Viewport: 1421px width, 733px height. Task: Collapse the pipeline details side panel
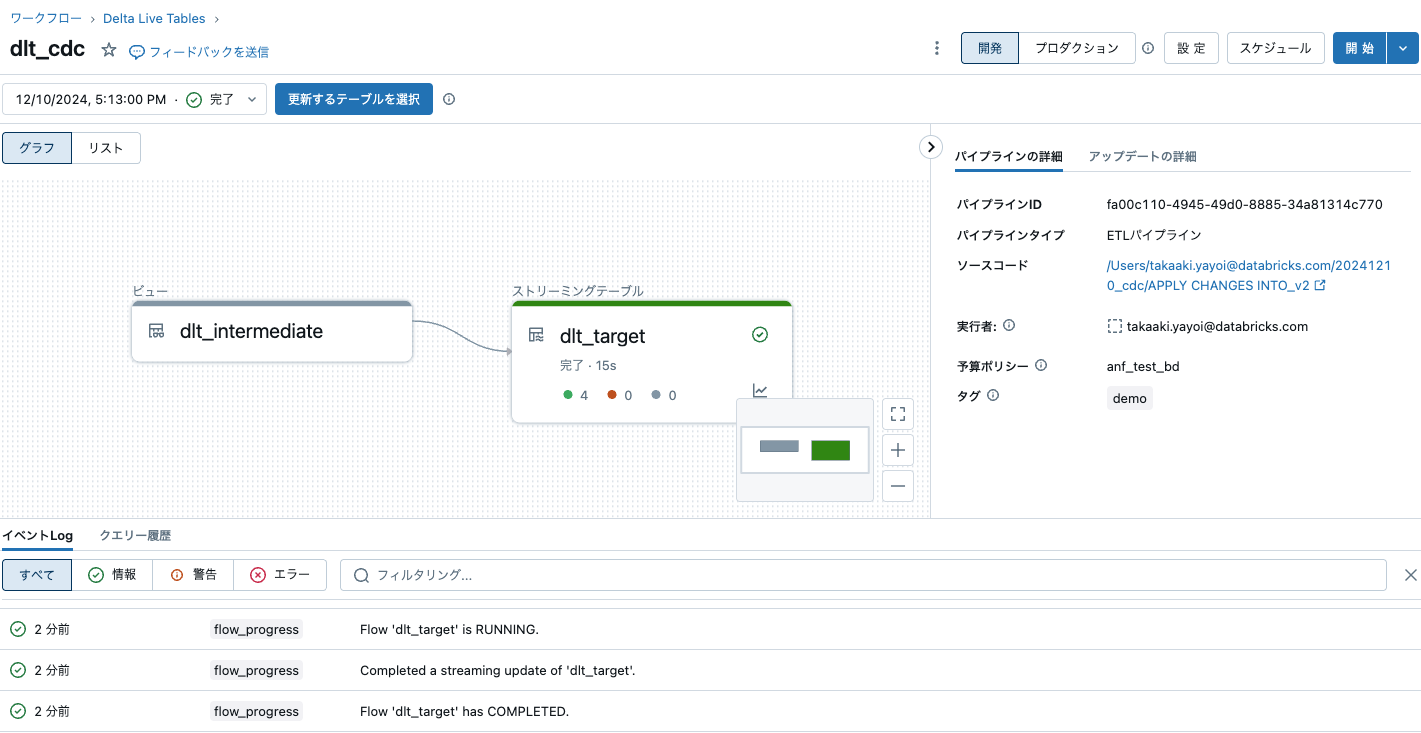coord(931,147)
